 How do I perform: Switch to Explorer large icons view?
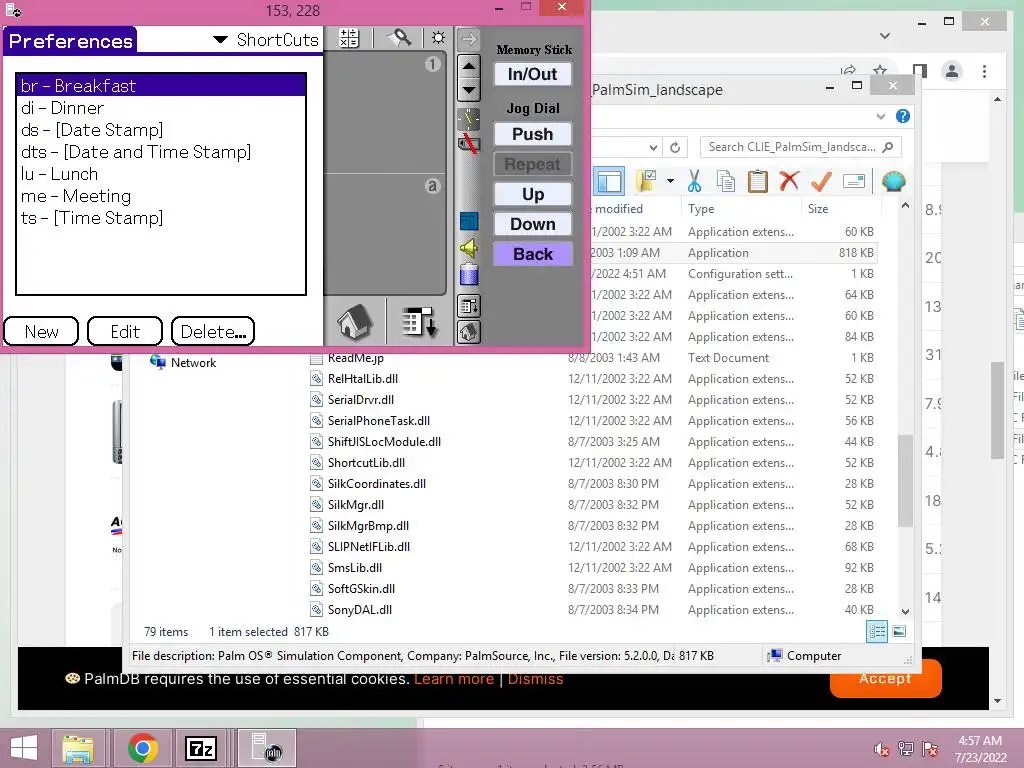tap(899, 631)
